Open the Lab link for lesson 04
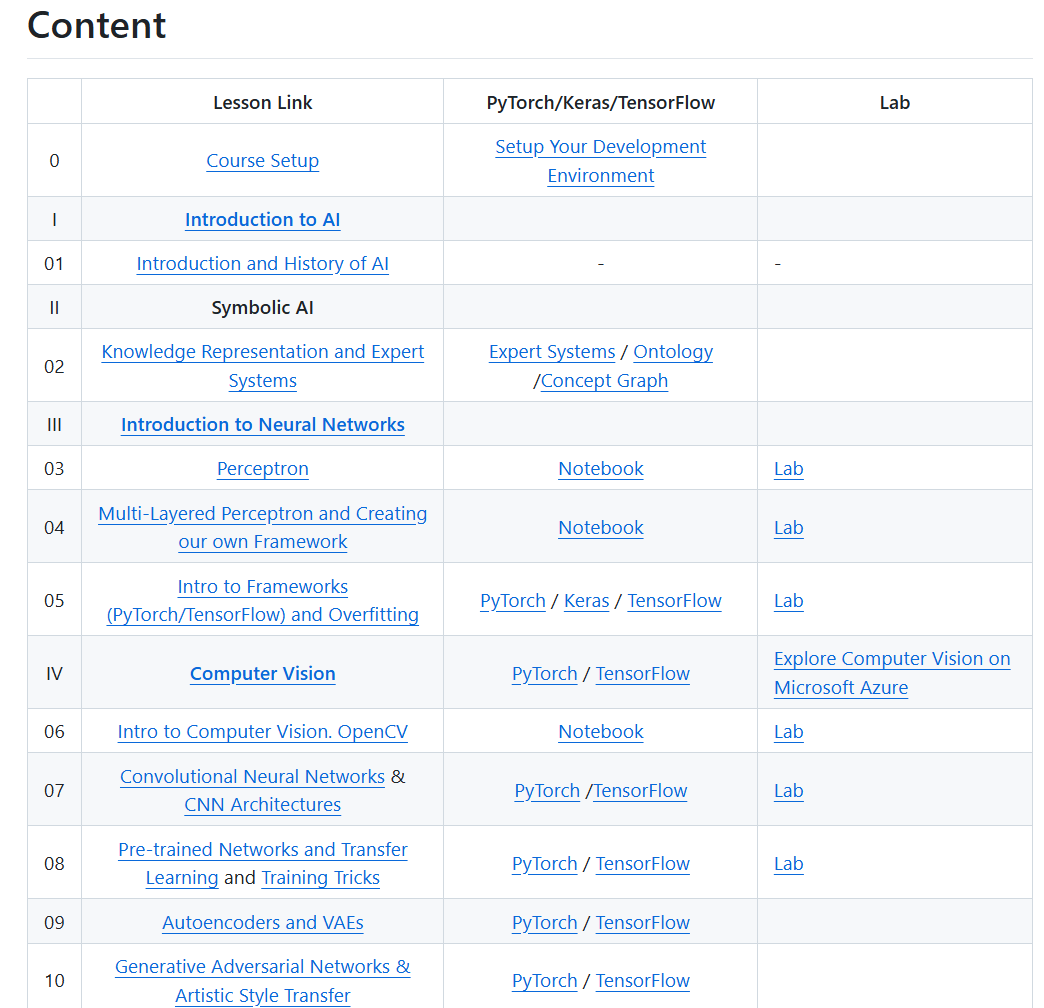 [788, 527]
